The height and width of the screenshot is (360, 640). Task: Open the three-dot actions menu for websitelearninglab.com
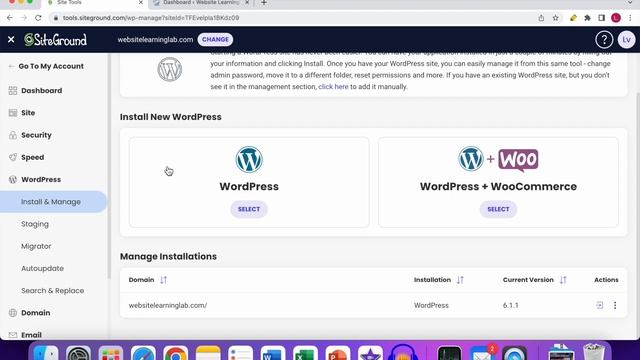pyautogui.click(x=615, y=305)
